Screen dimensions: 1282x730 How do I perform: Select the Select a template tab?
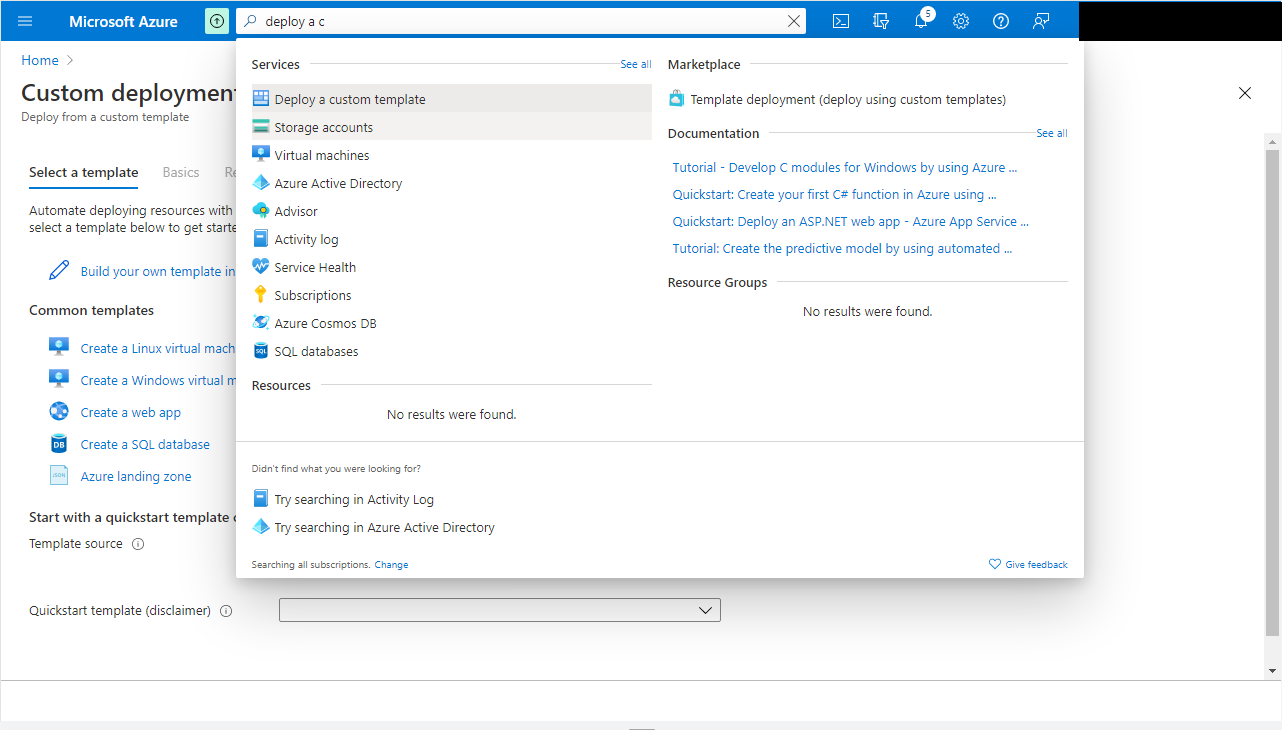[84, 172]
